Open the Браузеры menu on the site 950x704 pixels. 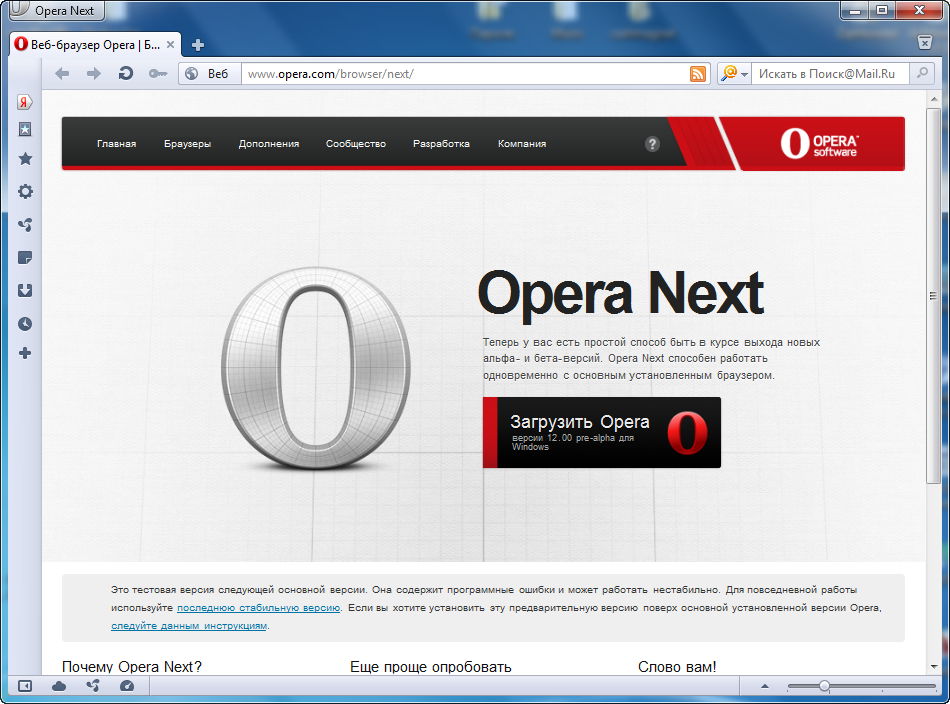[187, 144]
